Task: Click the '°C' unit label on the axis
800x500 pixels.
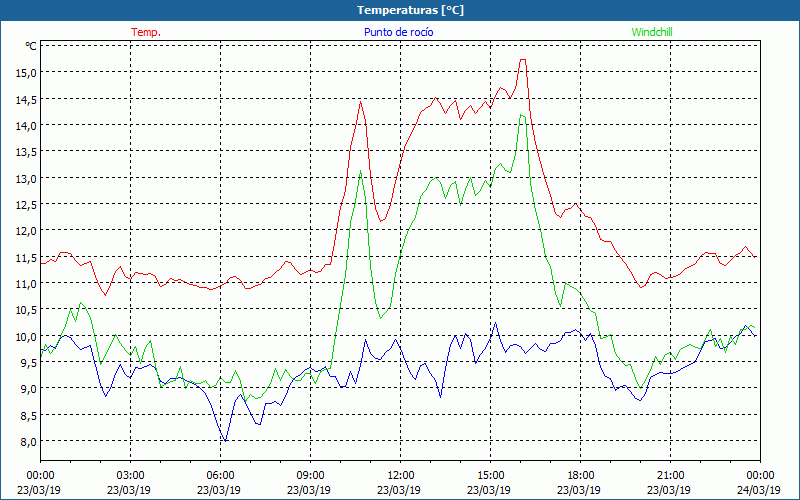Action: [x=31, y=46]
